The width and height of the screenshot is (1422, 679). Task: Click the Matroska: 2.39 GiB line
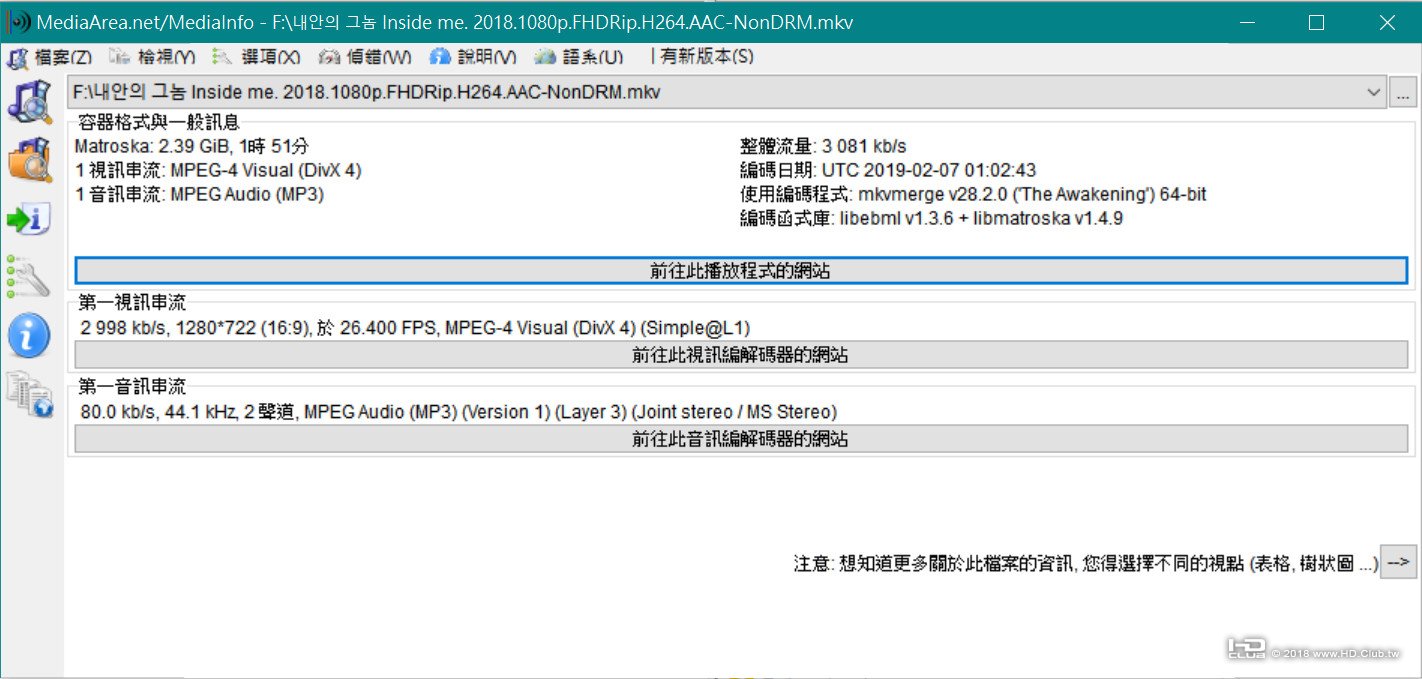tap(192, 147)
